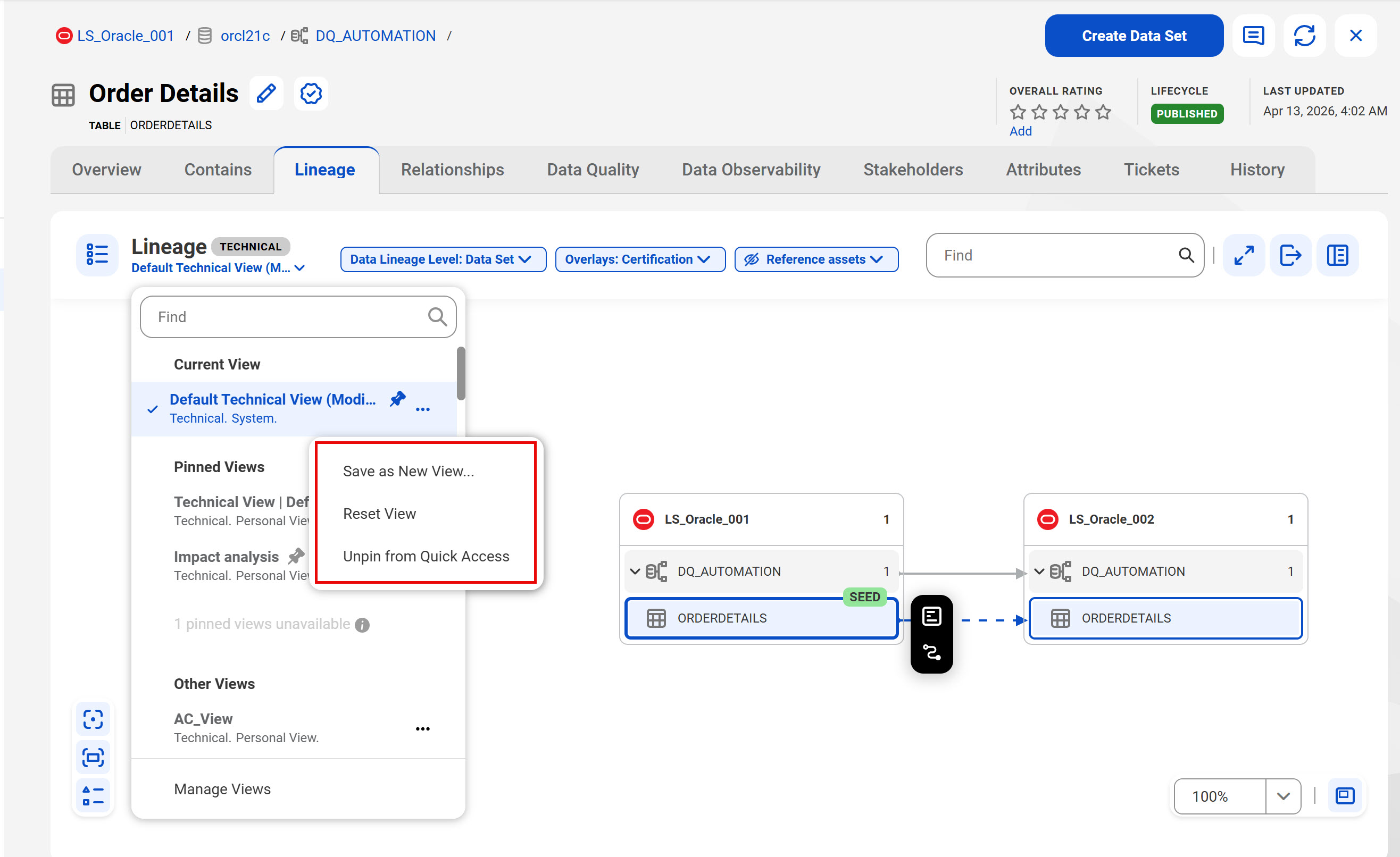Open the three dots menu for Default Technical View
Viewport: 1400px width, 857px height.
click(423, 409)
